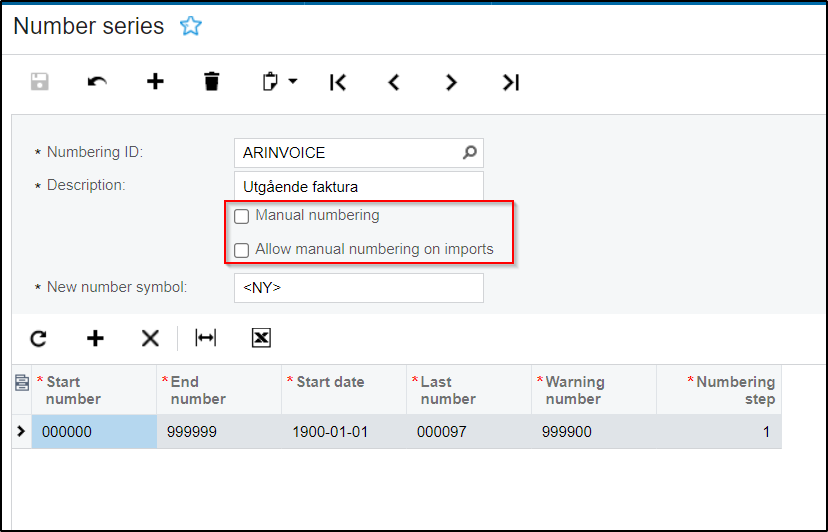828x532 pixels.
Task: Open the clipboard dropdown arrow
Action: pyautogui.click(x=293, y=82)
